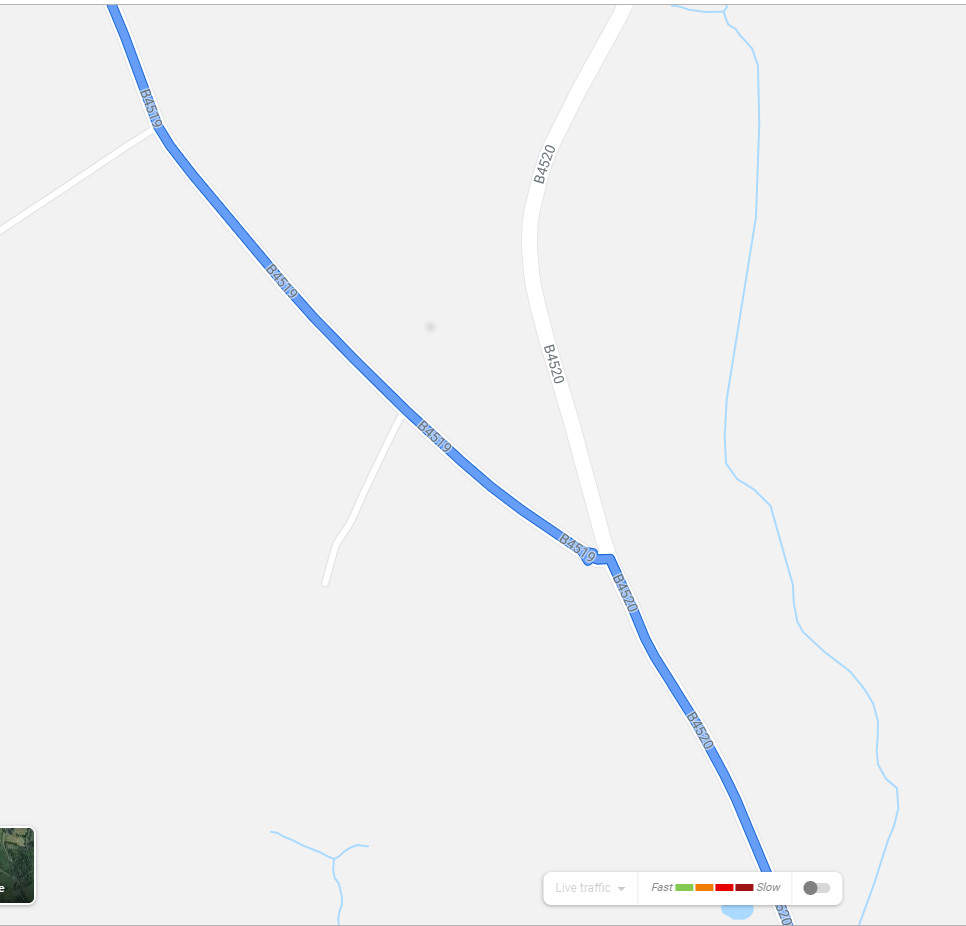Select the green Fast traffic swatch
Screen dimensions: 966x926
click(x=684, y=887)
